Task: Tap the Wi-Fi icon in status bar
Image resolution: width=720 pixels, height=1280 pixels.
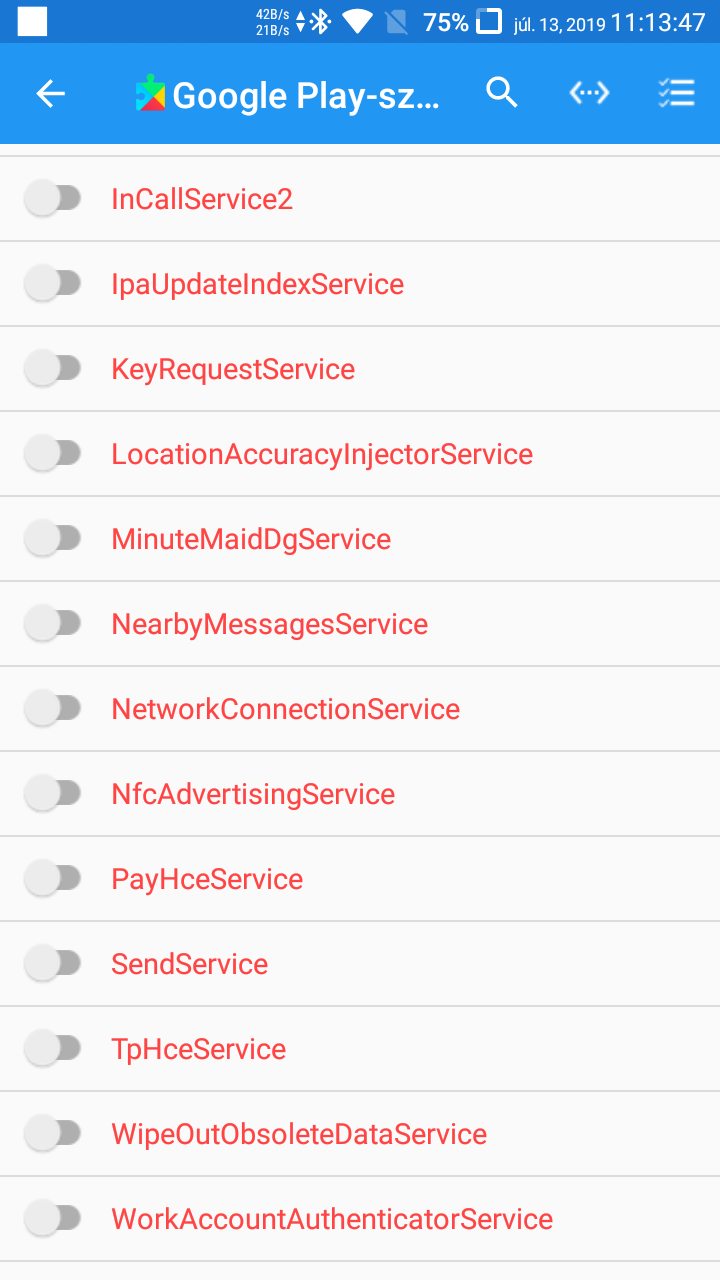Action: [x=357, y=21]
